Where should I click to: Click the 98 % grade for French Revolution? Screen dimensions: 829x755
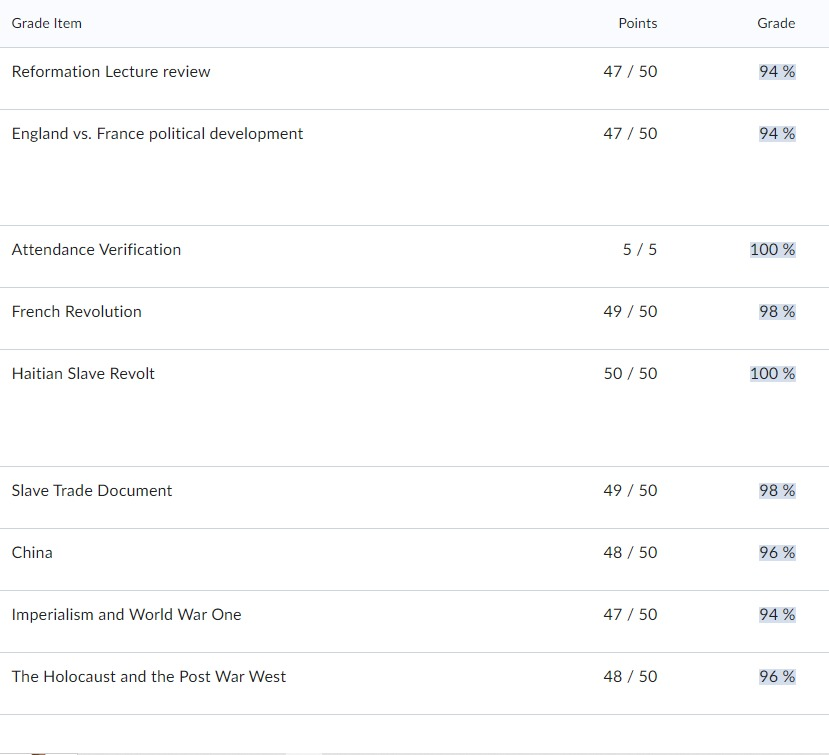(x=777, y=311)
